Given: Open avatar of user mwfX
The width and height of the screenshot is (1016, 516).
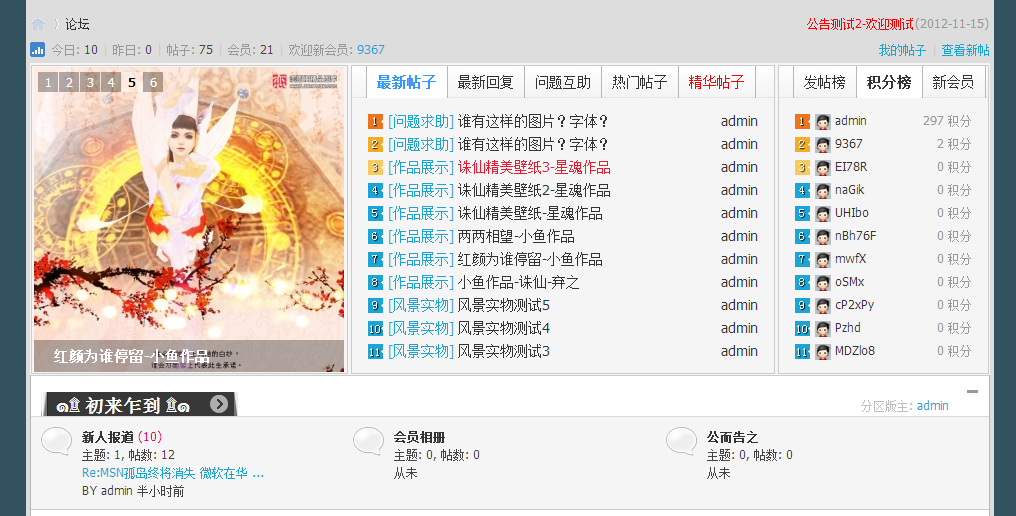Looking at the screenshot, I should click(823, 259).
